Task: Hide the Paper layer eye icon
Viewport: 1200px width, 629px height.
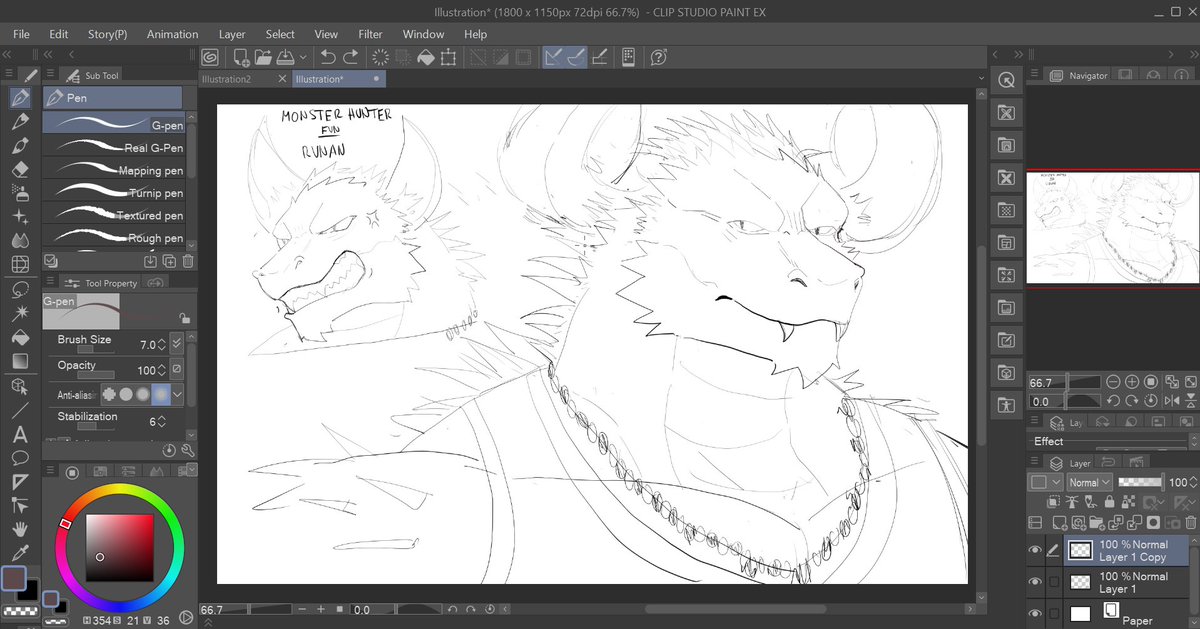Action: pyautogui.click(x=1035, y=613)
